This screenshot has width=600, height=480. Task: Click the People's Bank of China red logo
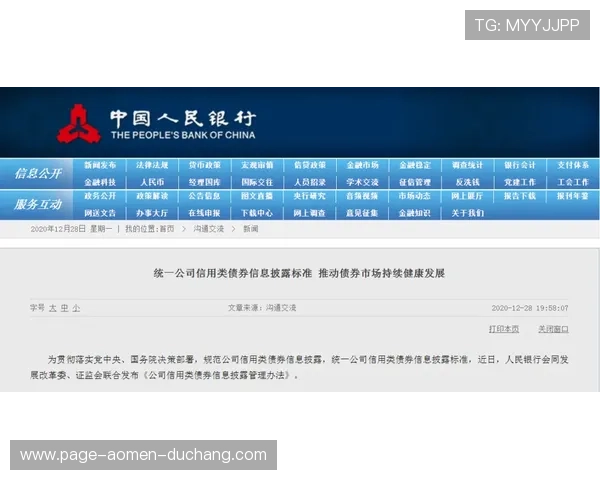pos(78,124)
